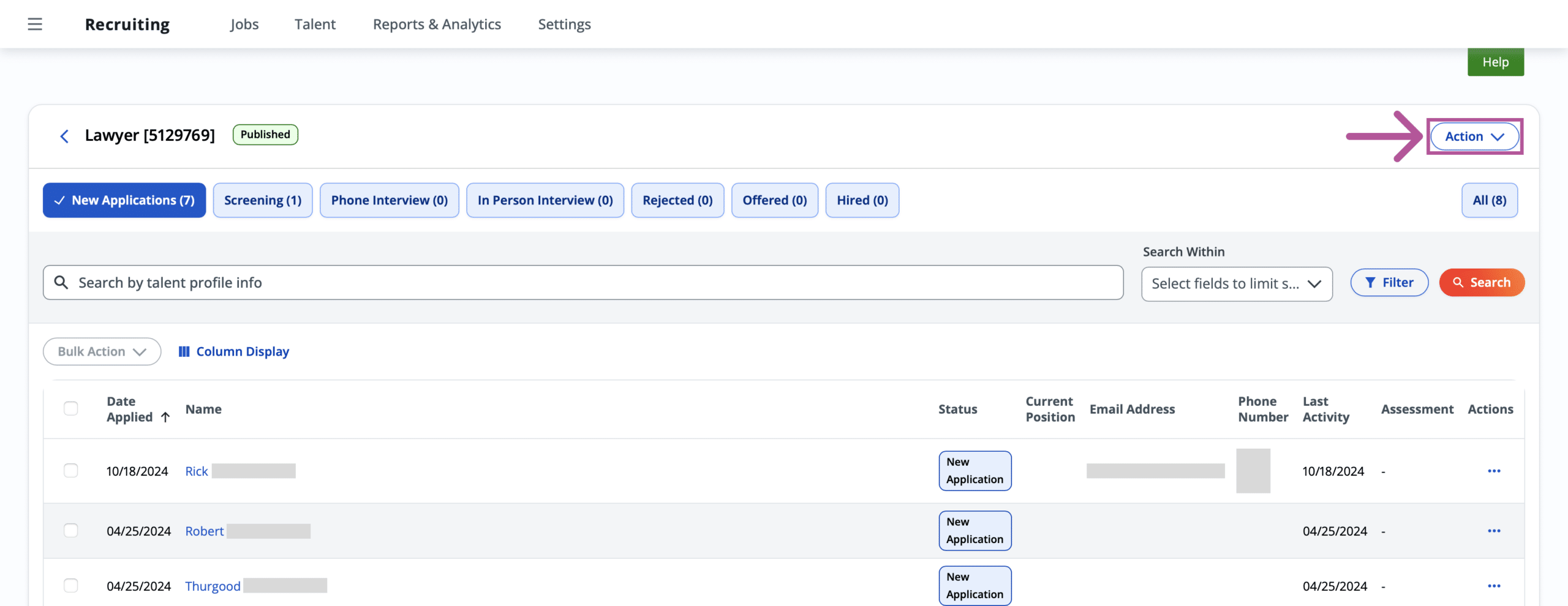Viewport: 1568px width, 606px height.
Task: Focus the talent profile search field
Action: pyautogui.click(x=583, y=282)
